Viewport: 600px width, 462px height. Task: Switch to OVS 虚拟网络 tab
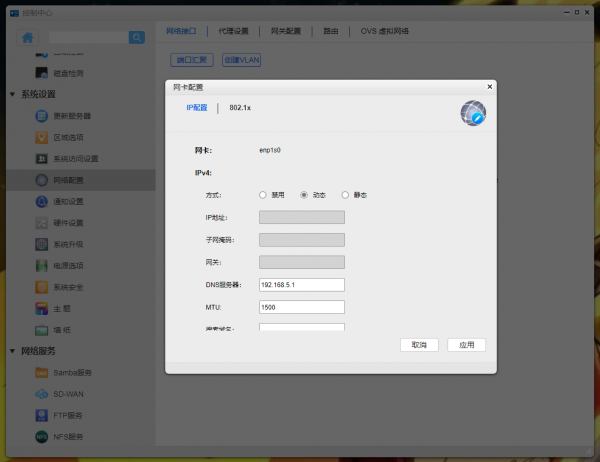pos(385,31)
